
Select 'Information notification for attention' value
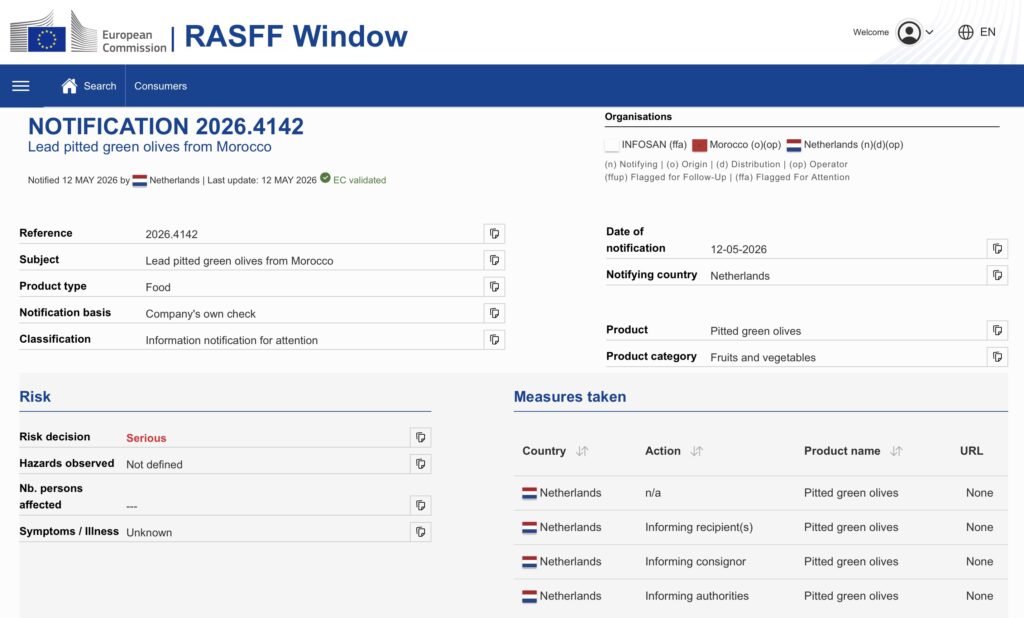click(x=232, y=340)
